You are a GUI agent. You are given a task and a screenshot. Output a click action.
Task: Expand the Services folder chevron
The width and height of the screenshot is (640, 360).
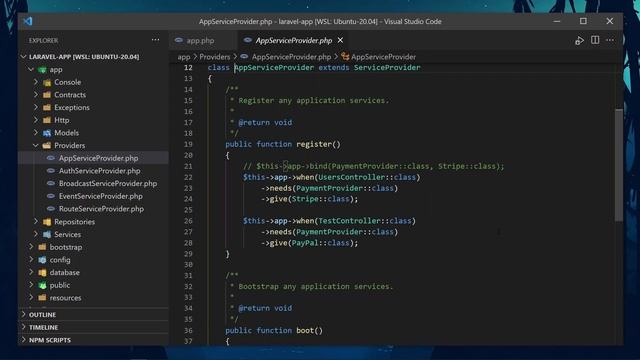pos(36,234)
